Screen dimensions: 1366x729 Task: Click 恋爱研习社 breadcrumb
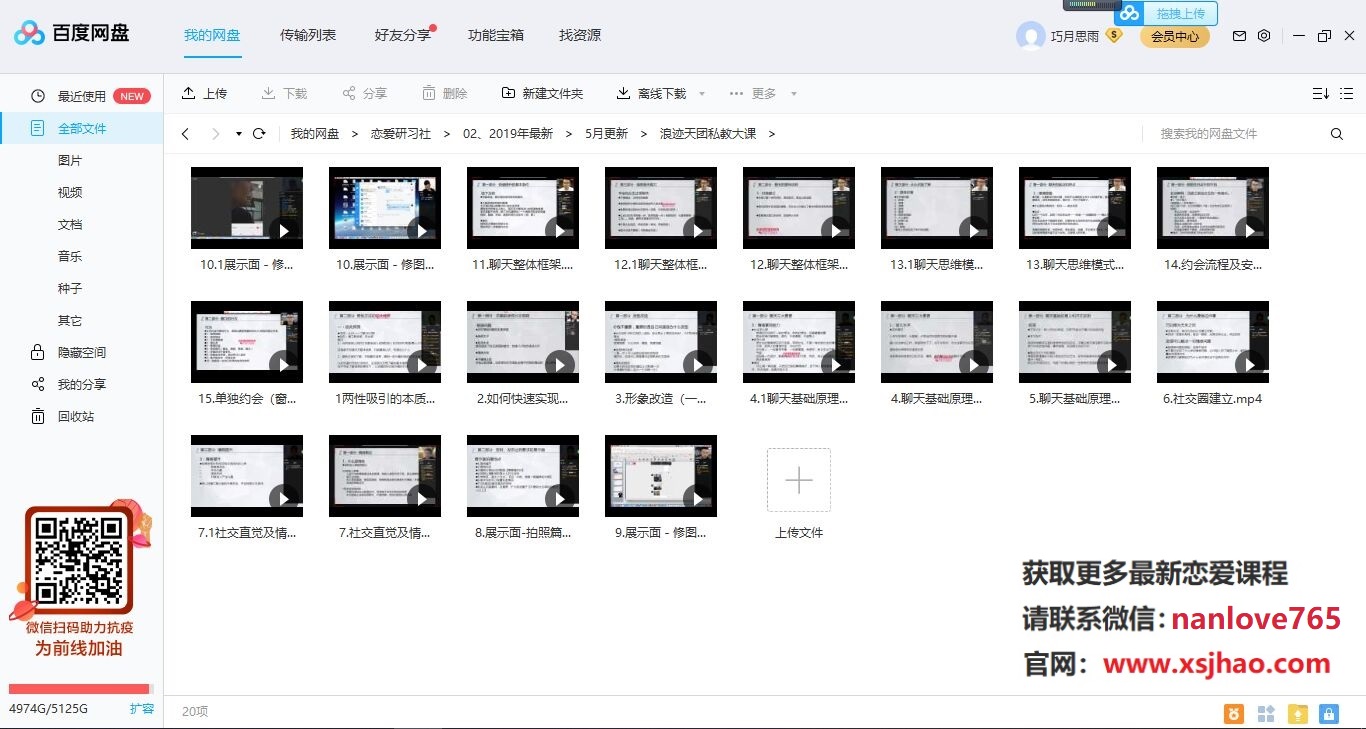coord(401,134)
